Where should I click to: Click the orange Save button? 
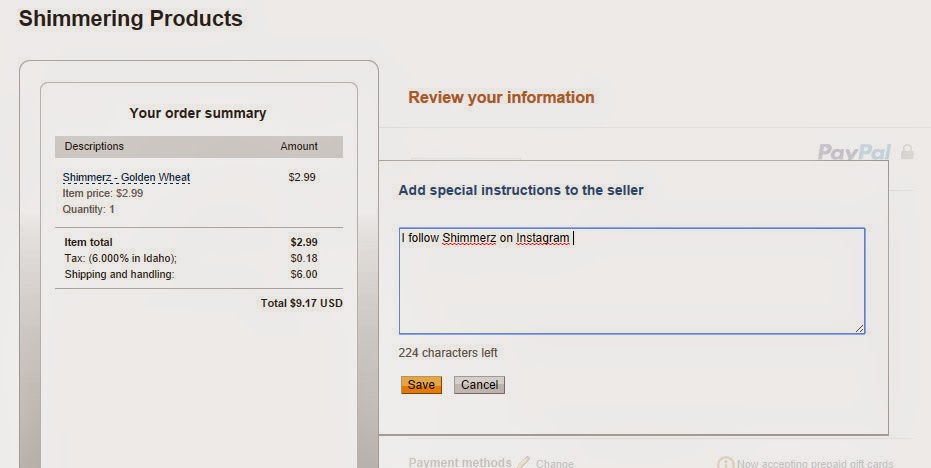(x=421, y=385)
